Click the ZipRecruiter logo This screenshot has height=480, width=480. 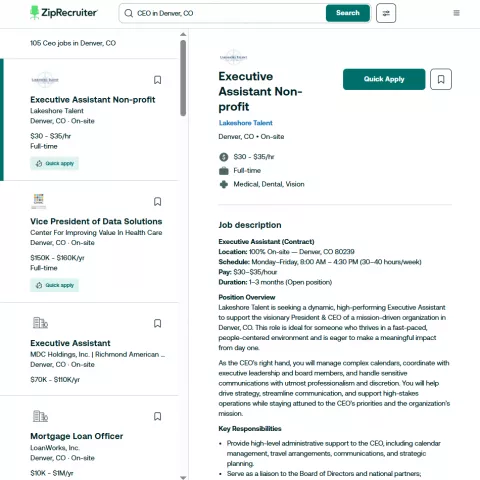[x=64, y=13]
